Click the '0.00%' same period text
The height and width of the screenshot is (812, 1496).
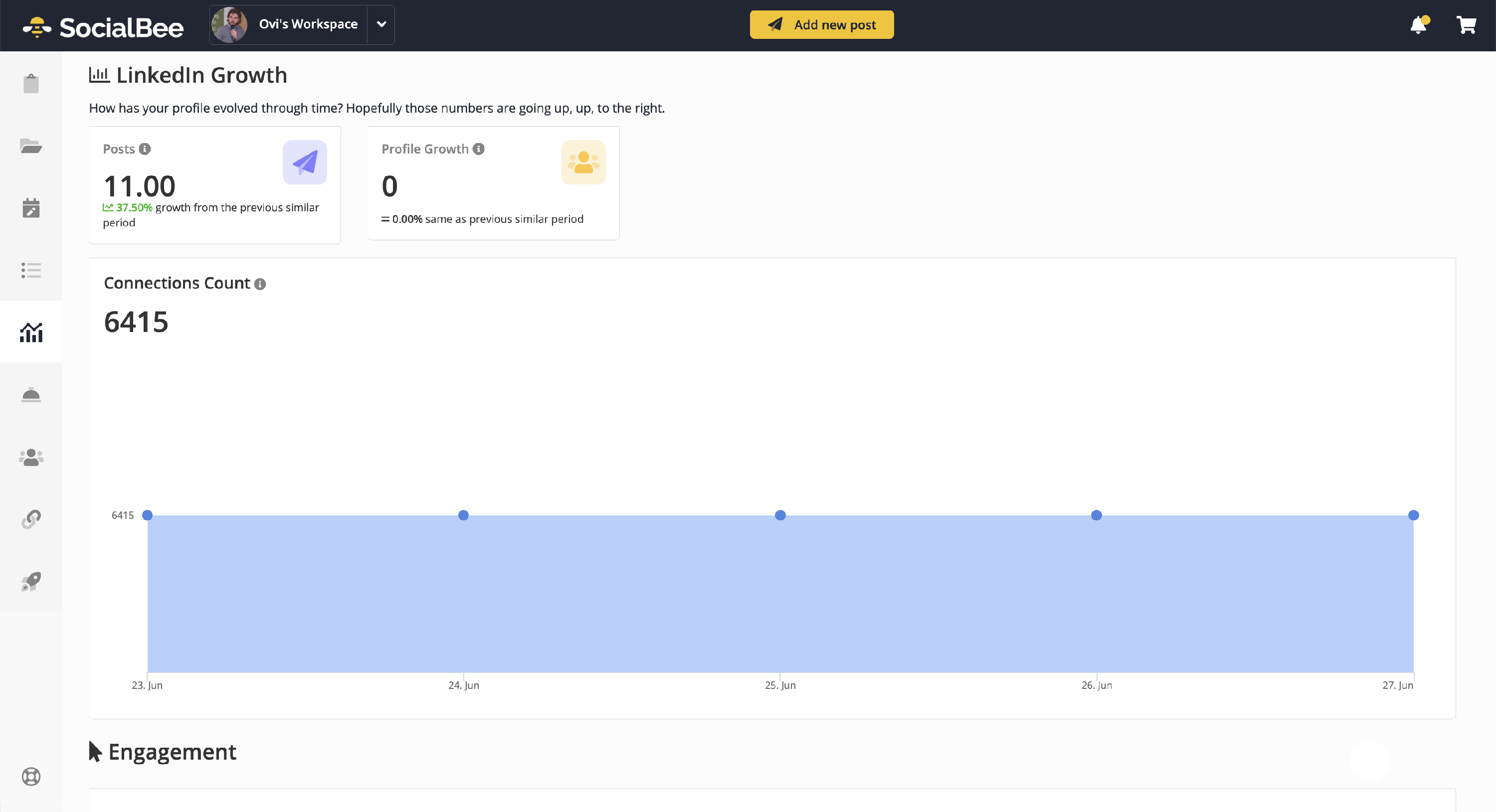click(x=407, y=219)
